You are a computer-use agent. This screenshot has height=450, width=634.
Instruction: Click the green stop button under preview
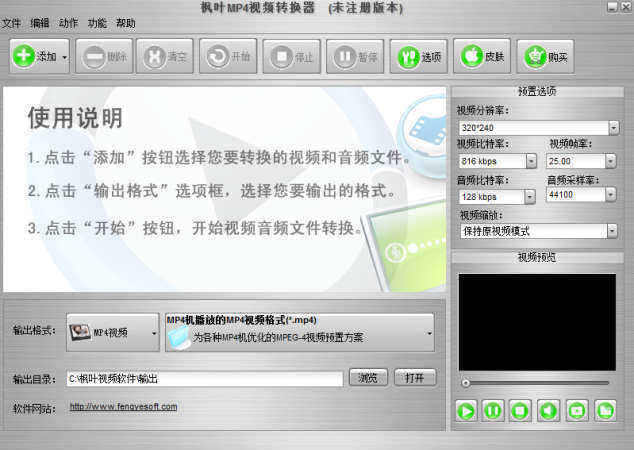520,411
